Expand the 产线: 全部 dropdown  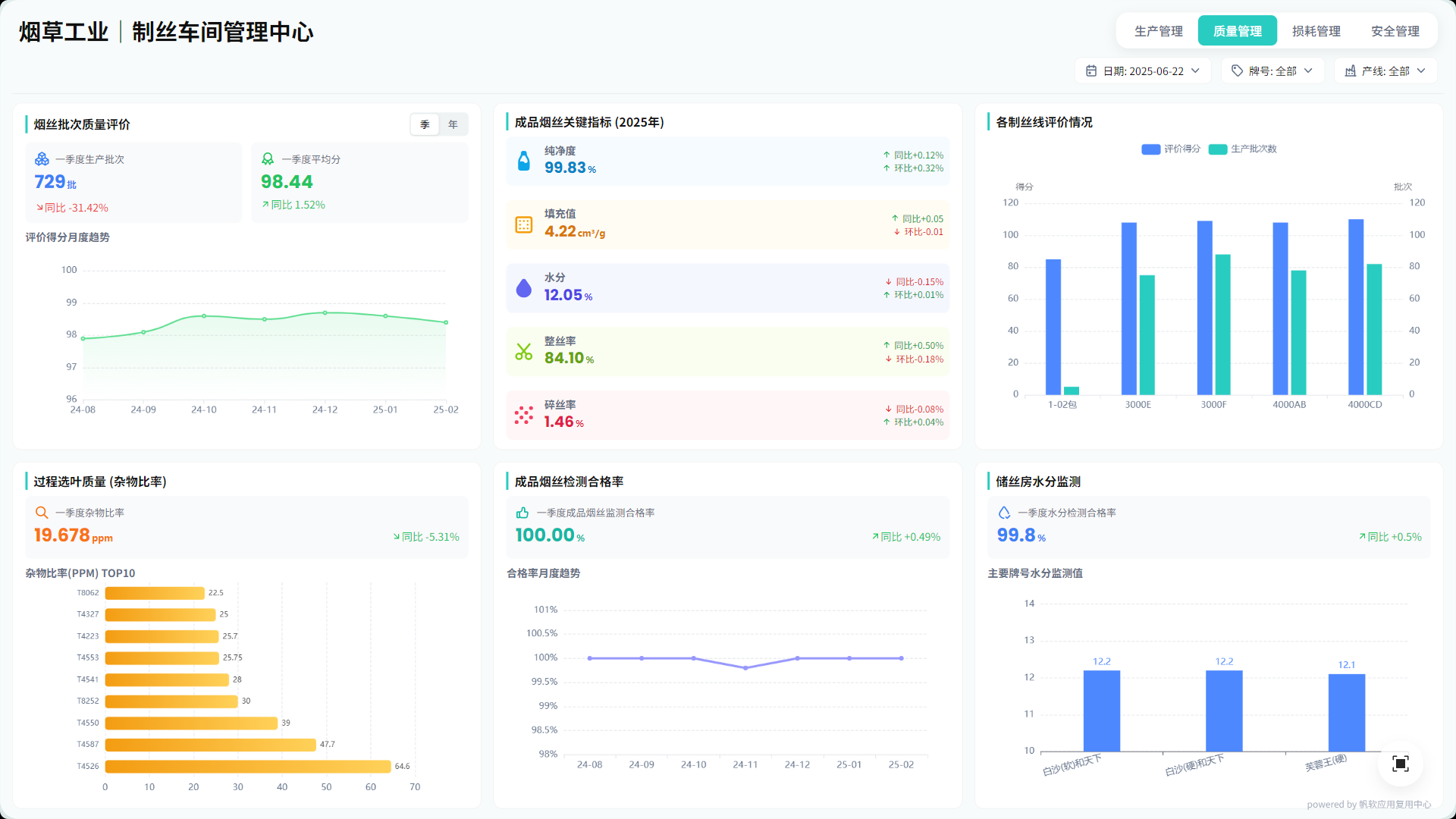coord(1385,71)
